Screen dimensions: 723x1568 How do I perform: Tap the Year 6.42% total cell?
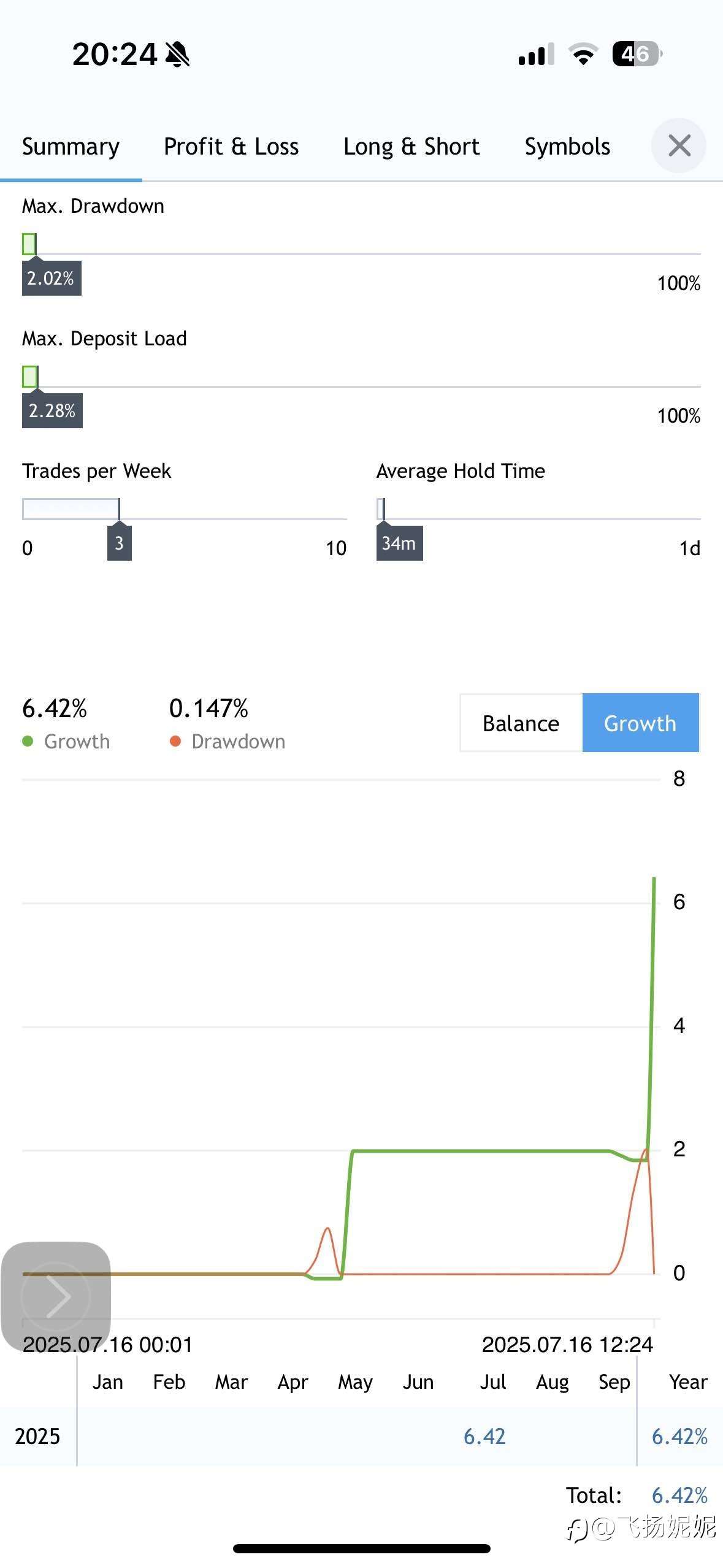[x=679, y=1436]
